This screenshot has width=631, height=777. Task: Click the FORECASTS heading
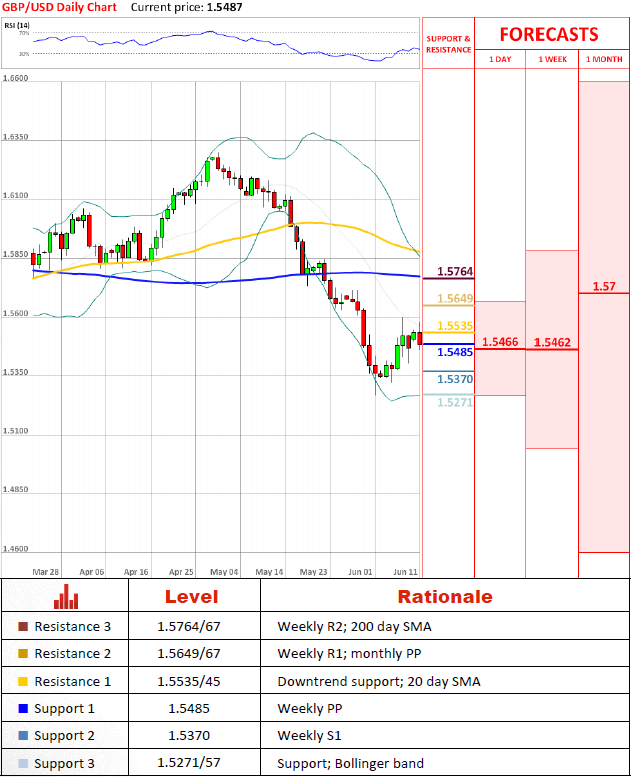pos(549,34)
